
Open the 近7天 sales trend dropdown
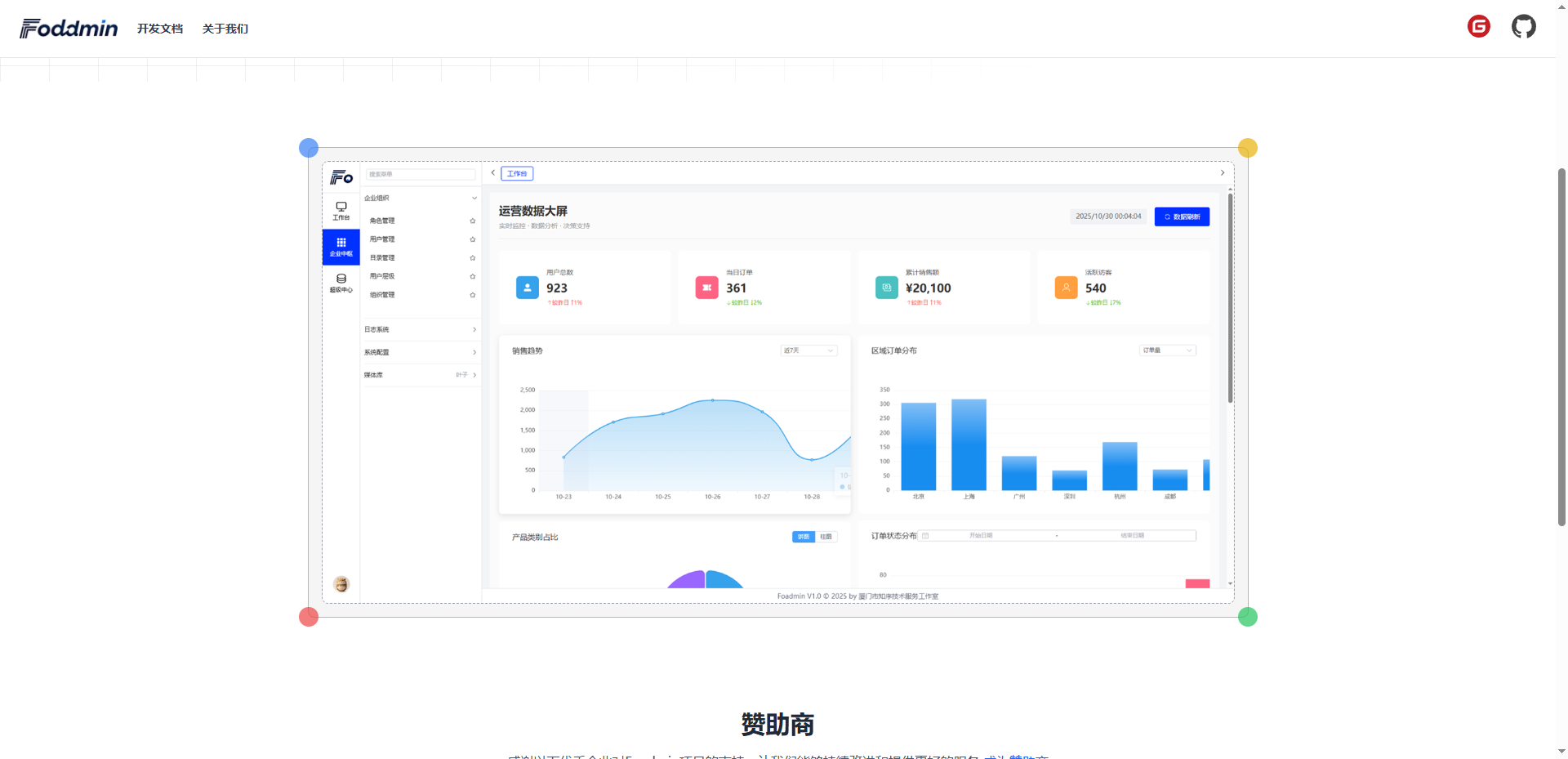[808, 350]
